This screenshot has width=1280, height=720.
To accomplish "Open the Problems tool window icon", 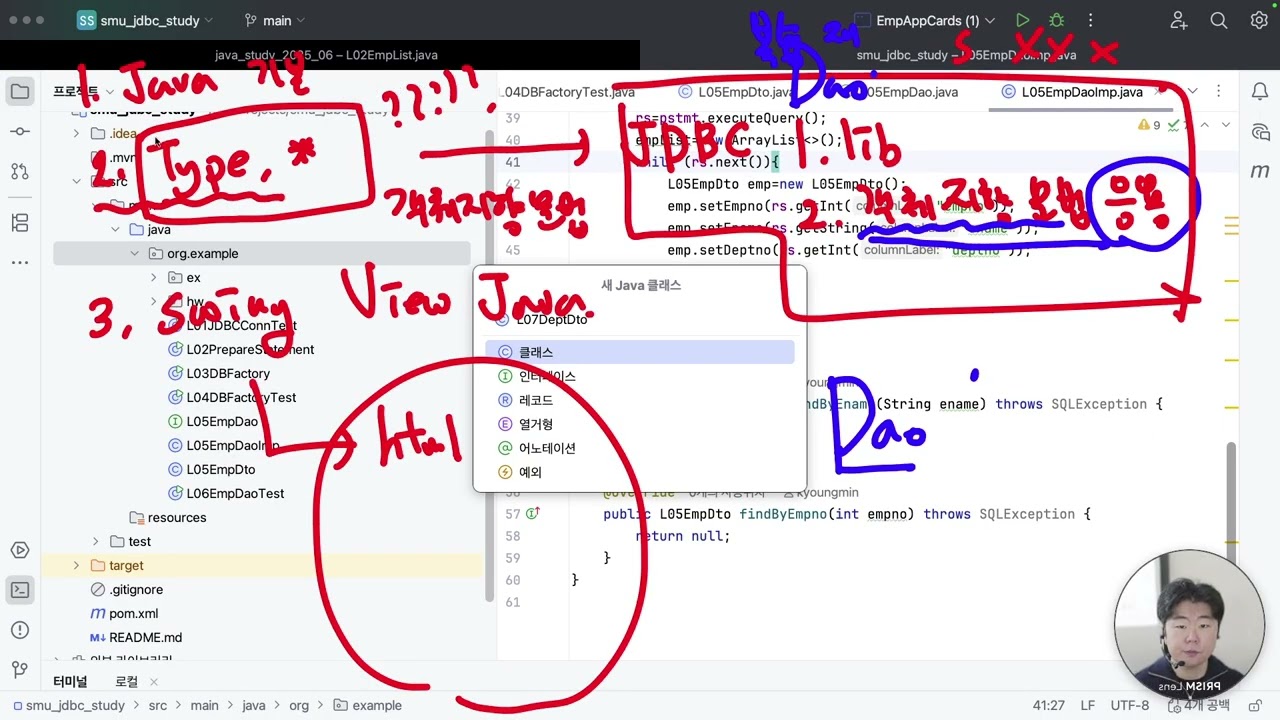I will pos(20,630).
